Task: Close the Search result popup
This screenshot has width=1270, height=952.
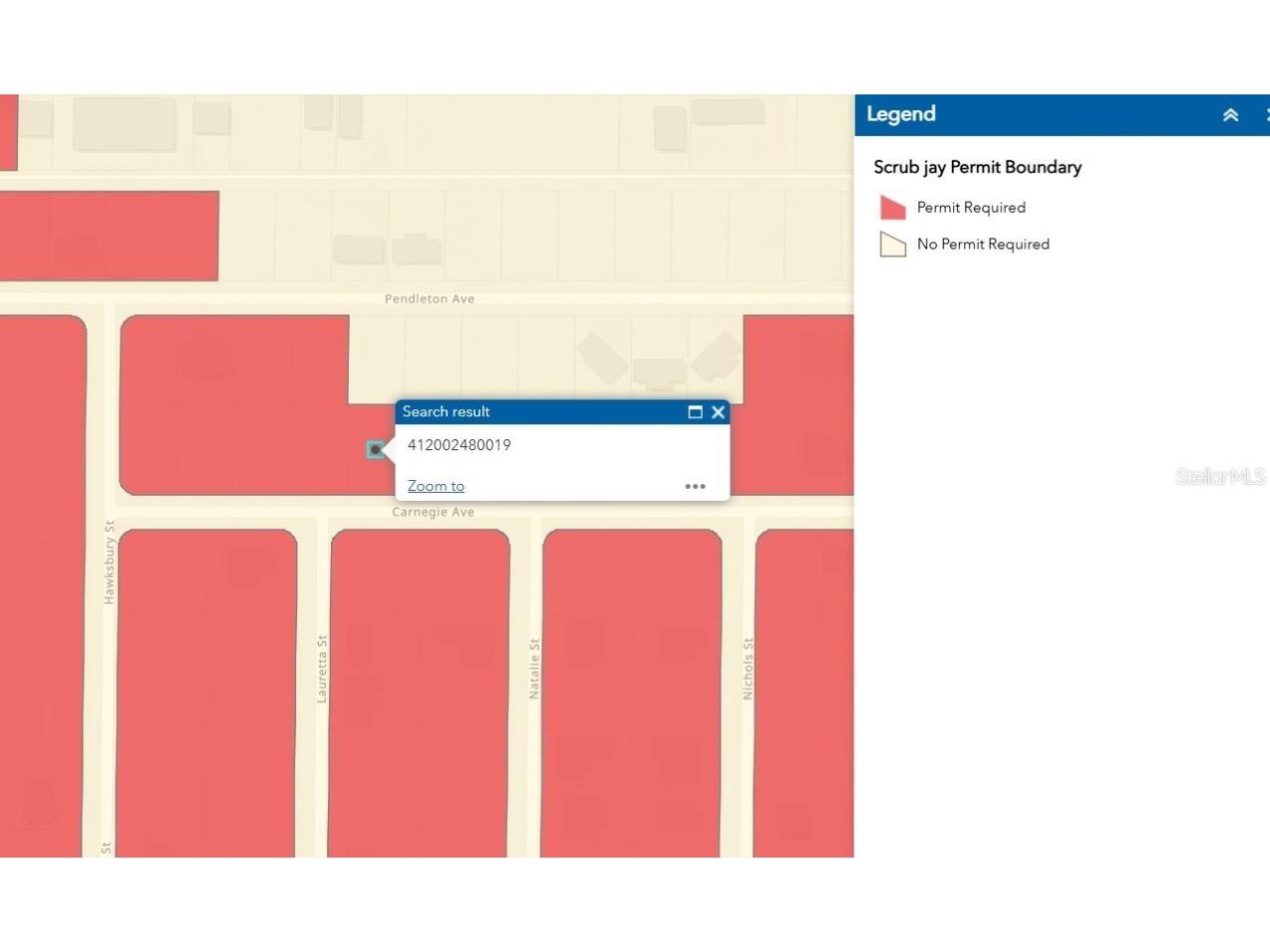Action: [718, 412]
